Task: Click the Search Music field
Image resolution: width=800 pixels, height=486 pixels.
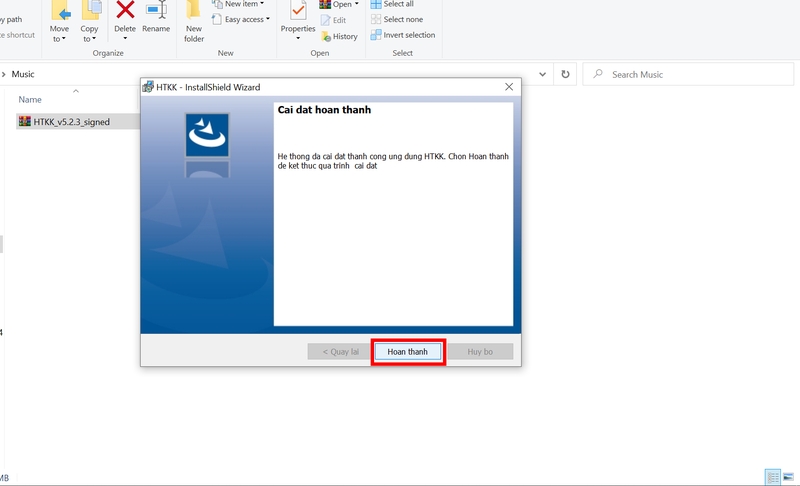Action: [x=688, y=74]
